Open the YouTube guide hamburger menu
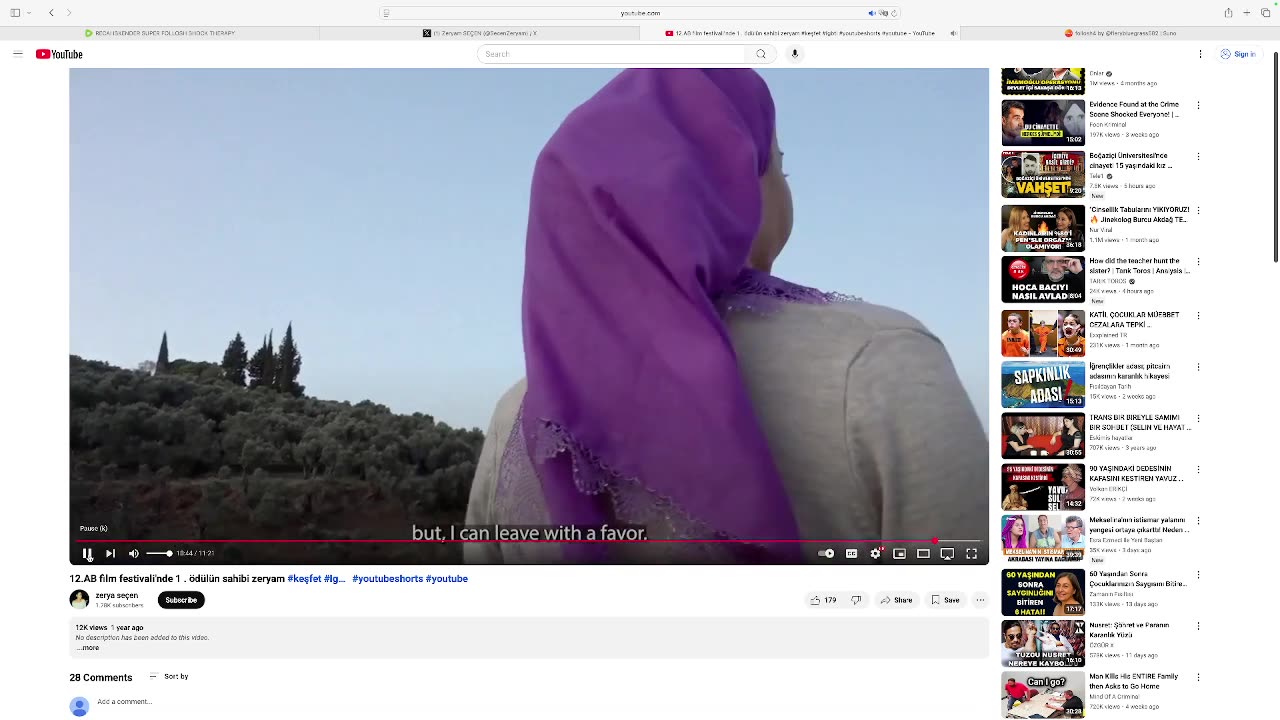Screen dimensions: 1280x720 click(x=17, y=54)
